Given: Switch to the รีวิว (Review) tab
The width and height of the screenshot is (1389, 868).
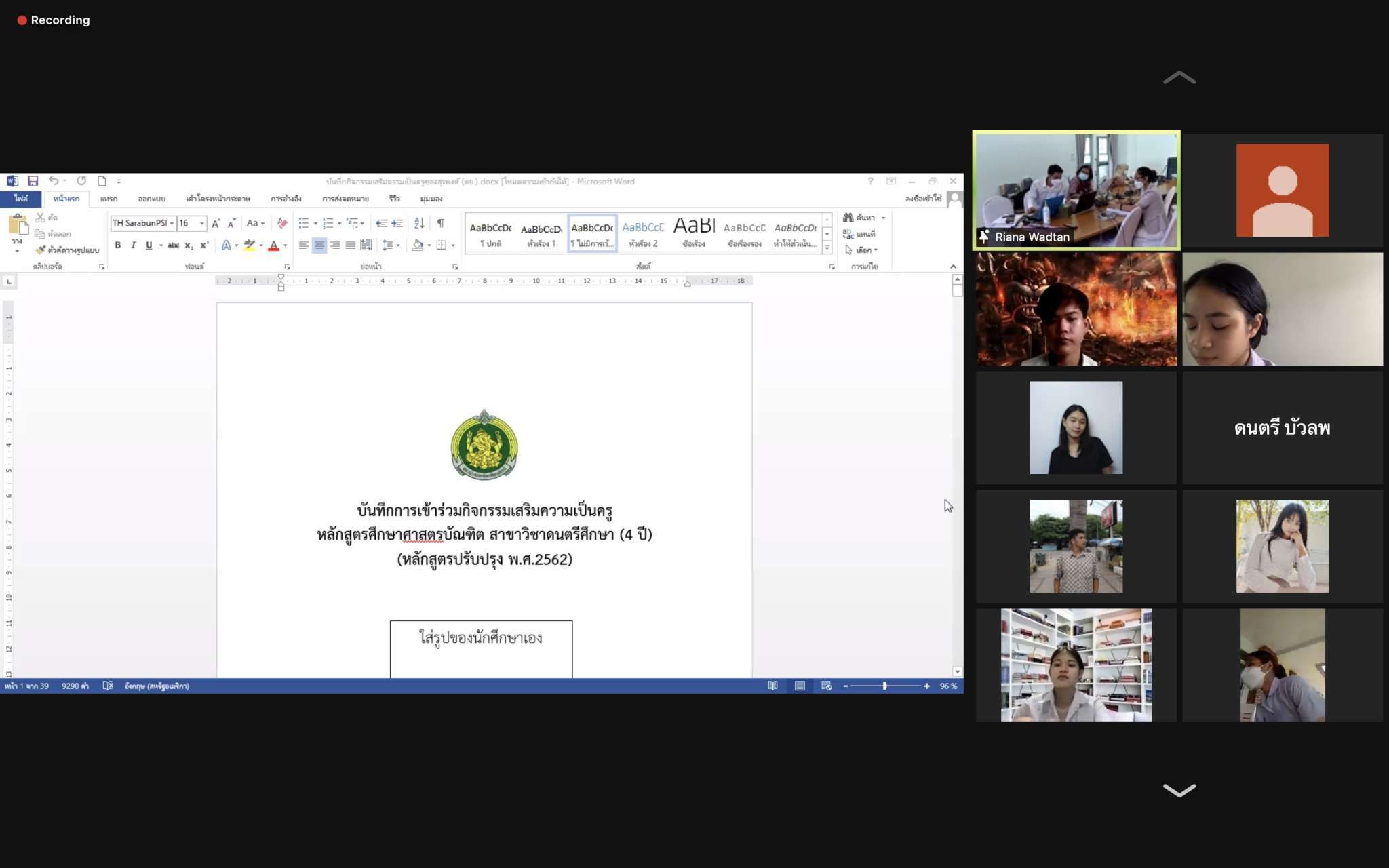Looking at the screenshot, I should pos(394,199).
